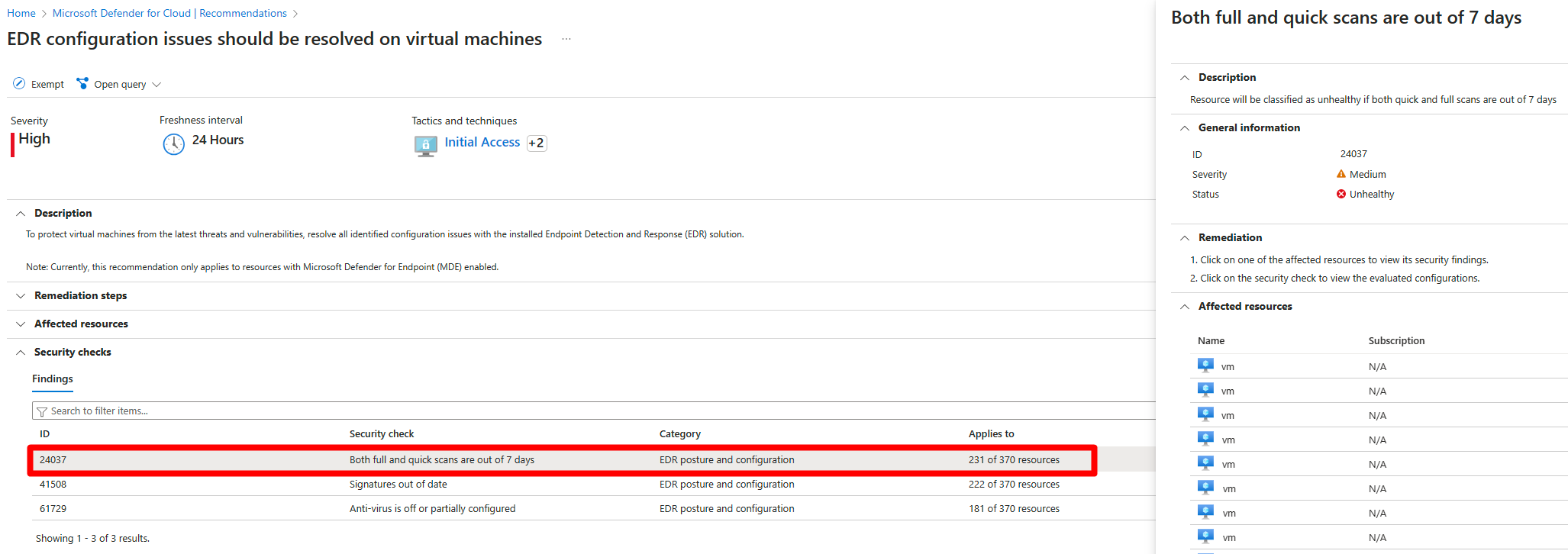Click the Freshness interval clock icon
The width and height of the screenshot is (1568, 554).
[x=174, y=143]
